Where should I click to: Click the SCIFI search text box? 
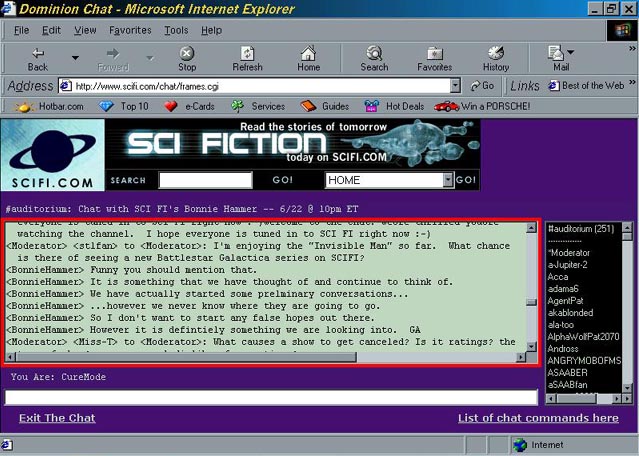pyautogui.click(x=204, y=180)
